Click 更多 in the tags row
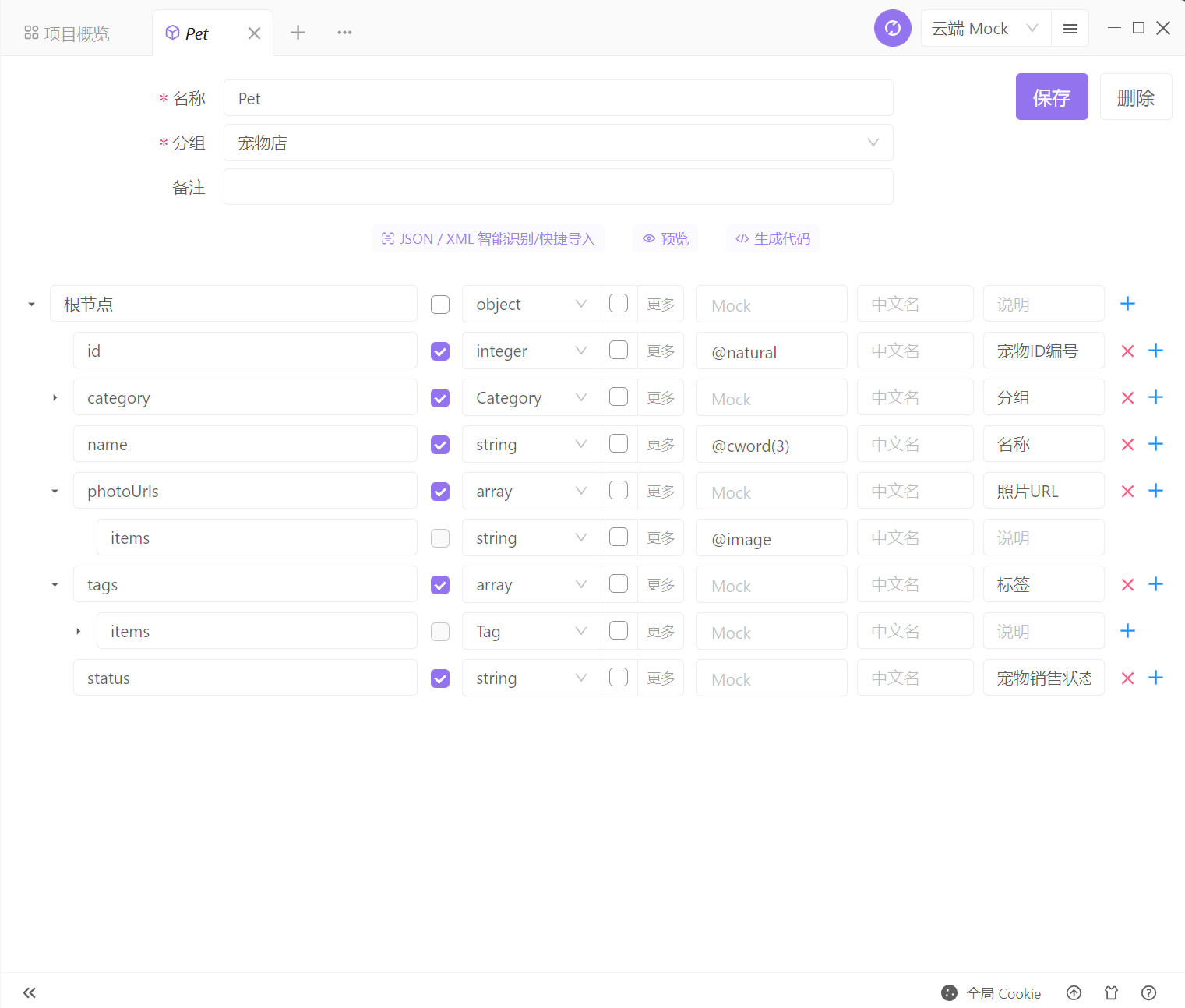The height and width of the screenshot is (1008, 1185). 661,584
